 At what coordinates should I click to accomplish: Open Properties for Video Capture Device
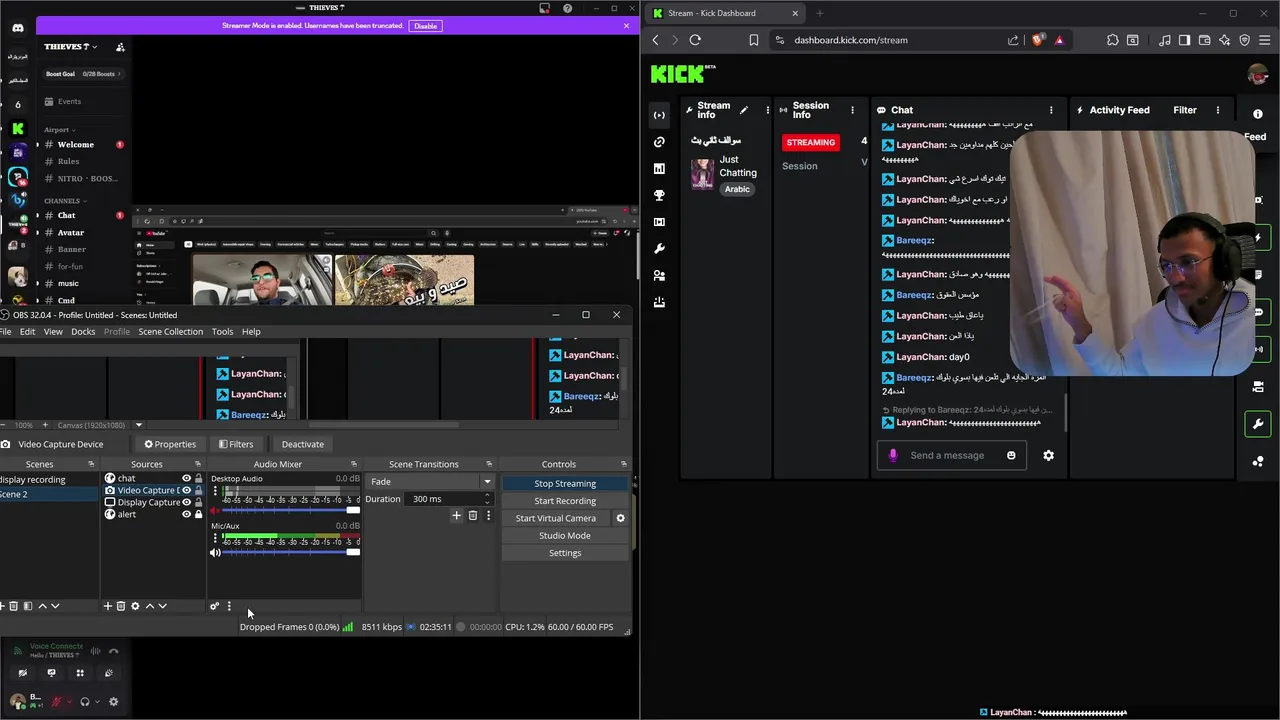click(x=170, y=444)
